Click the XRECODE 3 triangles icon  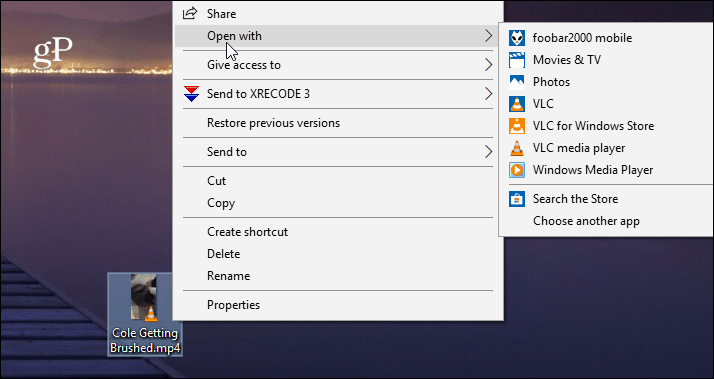[x=191, y=94]
